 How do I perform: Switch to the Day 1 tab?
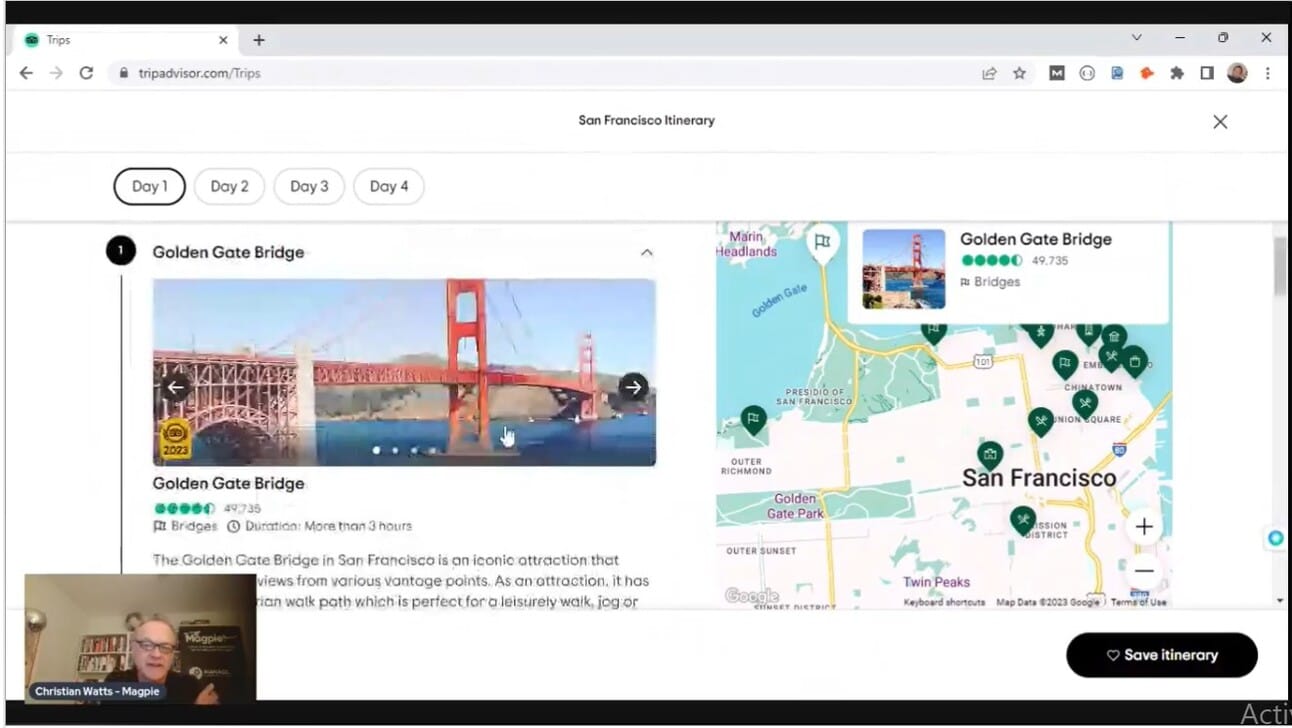[x=149, y=186]
